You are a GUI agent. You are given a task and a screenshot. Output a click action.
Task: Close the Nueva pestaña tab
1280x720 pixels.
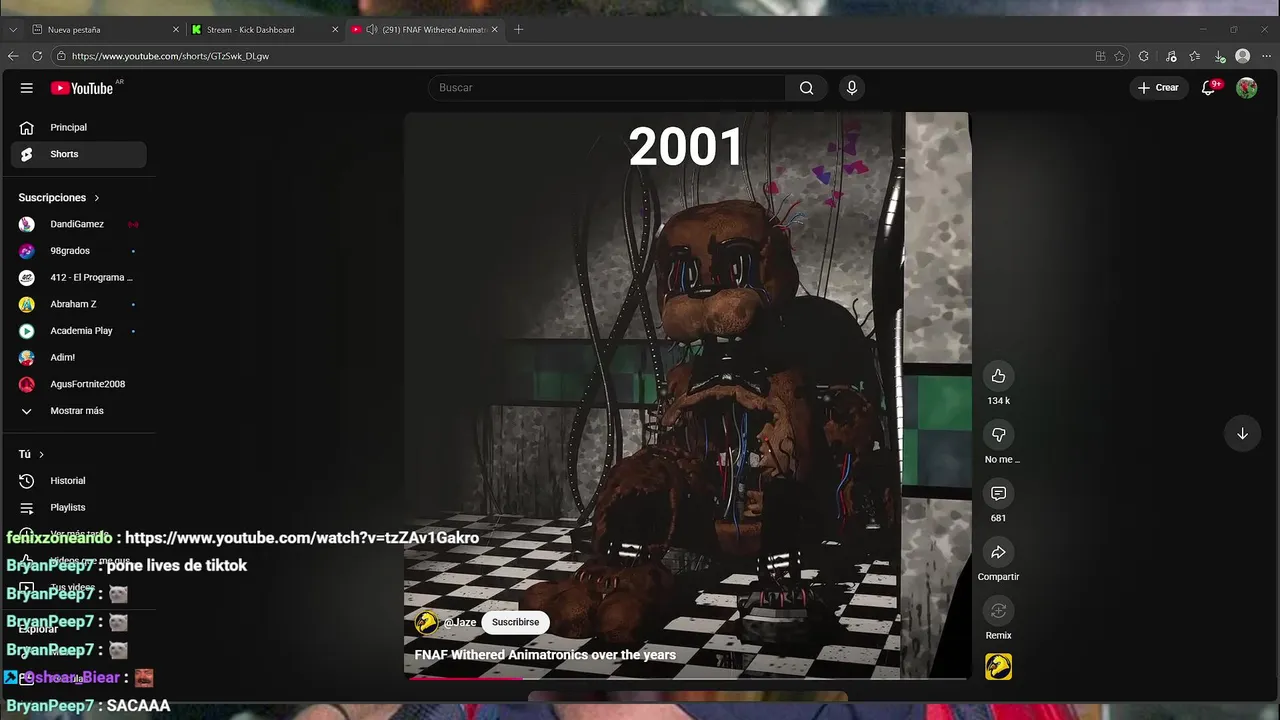(176, 30)
